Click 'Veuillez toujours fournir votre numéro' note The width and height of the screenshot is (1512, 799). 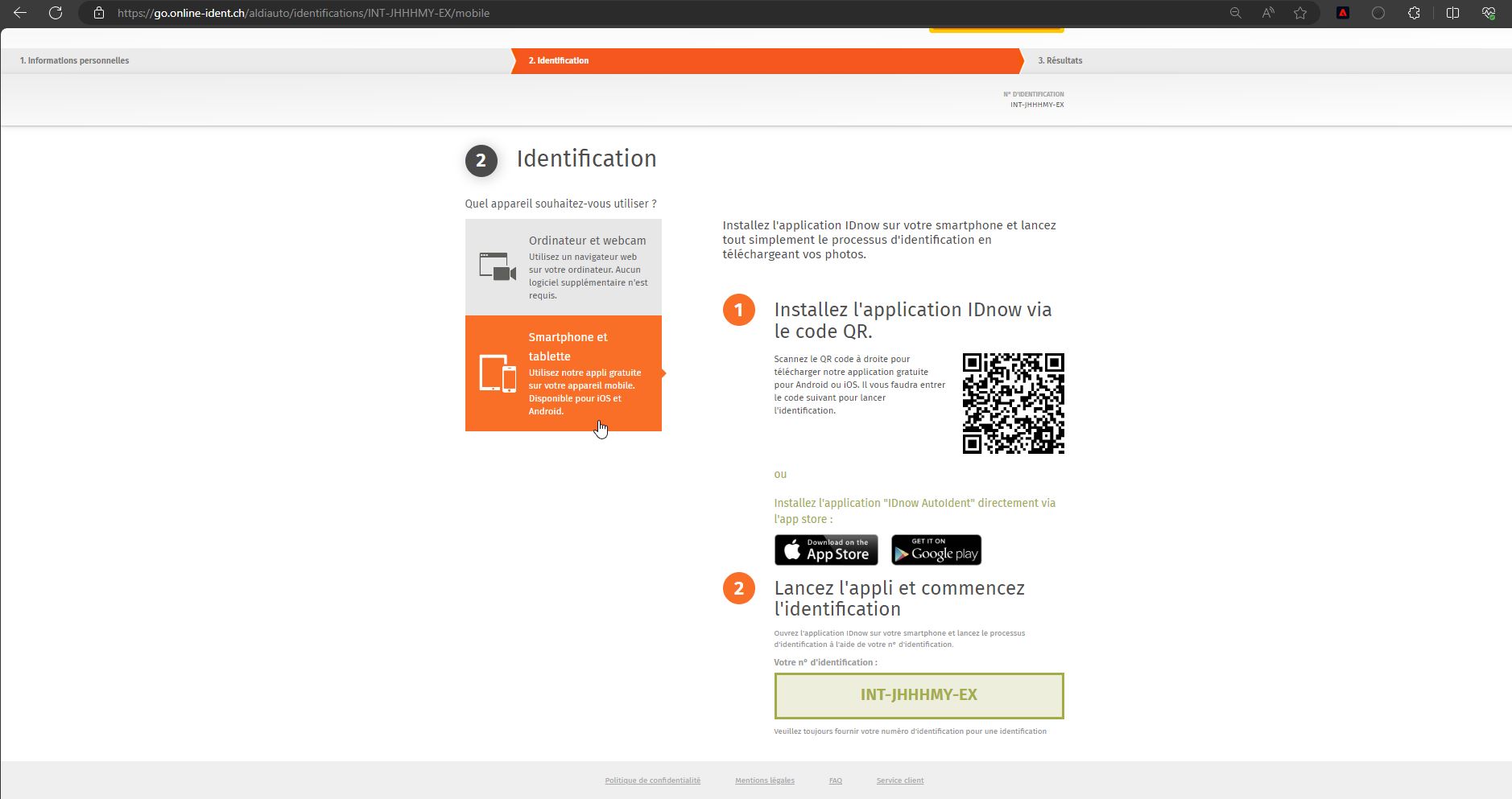(910, 731)
